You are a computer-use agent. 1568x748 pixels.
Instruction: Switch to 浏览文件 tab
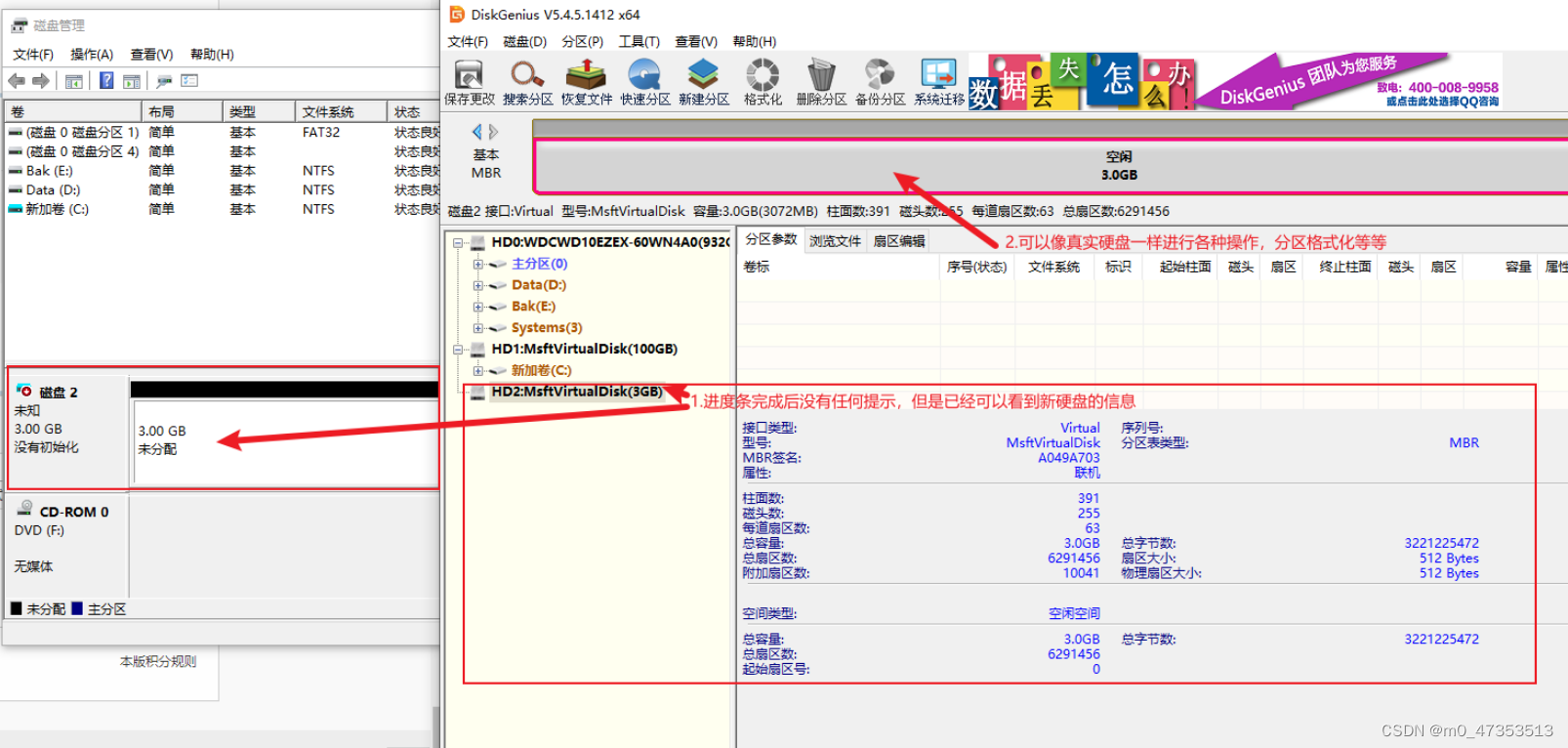(x=835, y=240)
